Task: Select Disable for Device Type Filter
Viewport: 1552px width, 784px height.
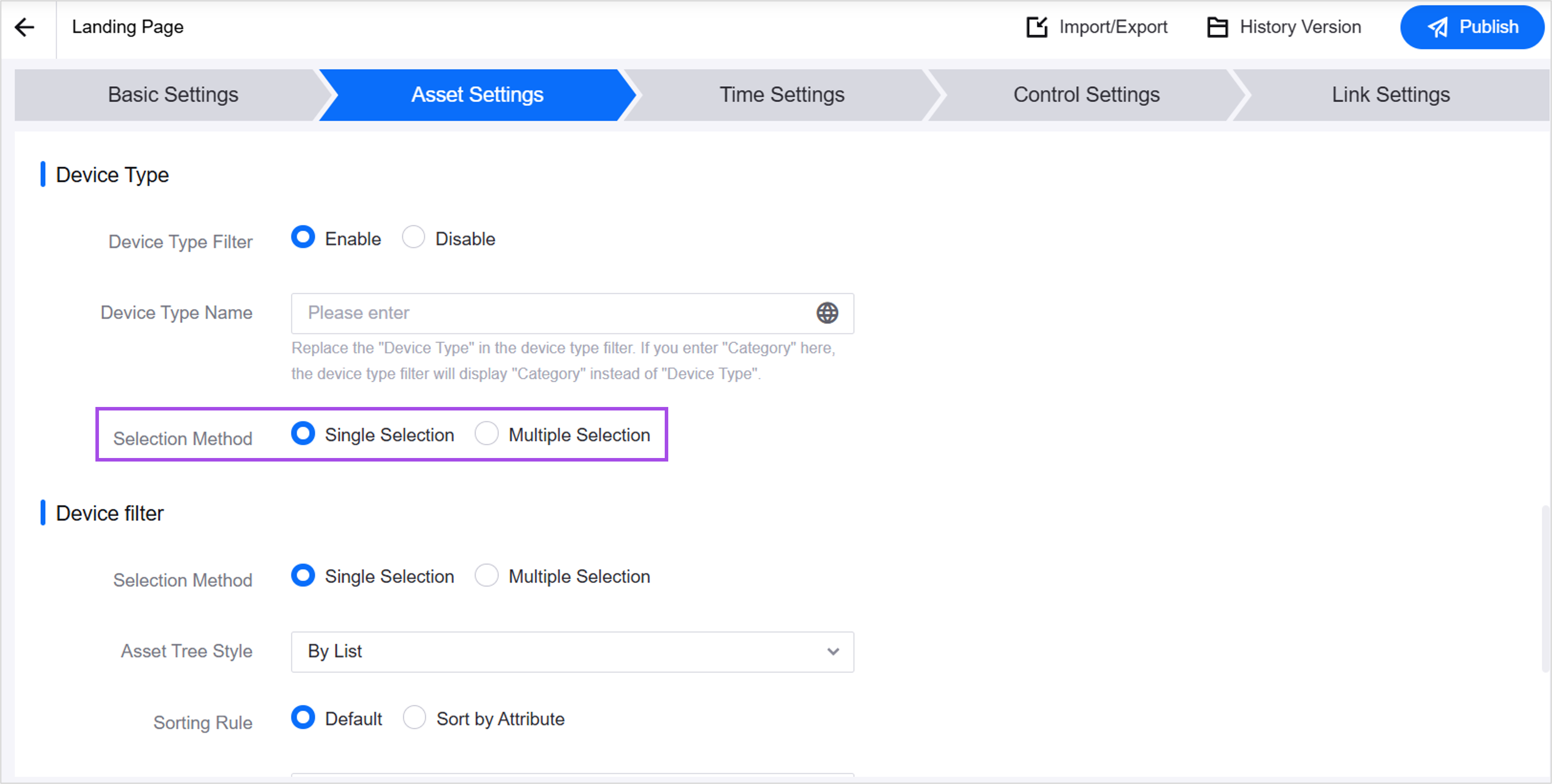Action: coord(414,237)
